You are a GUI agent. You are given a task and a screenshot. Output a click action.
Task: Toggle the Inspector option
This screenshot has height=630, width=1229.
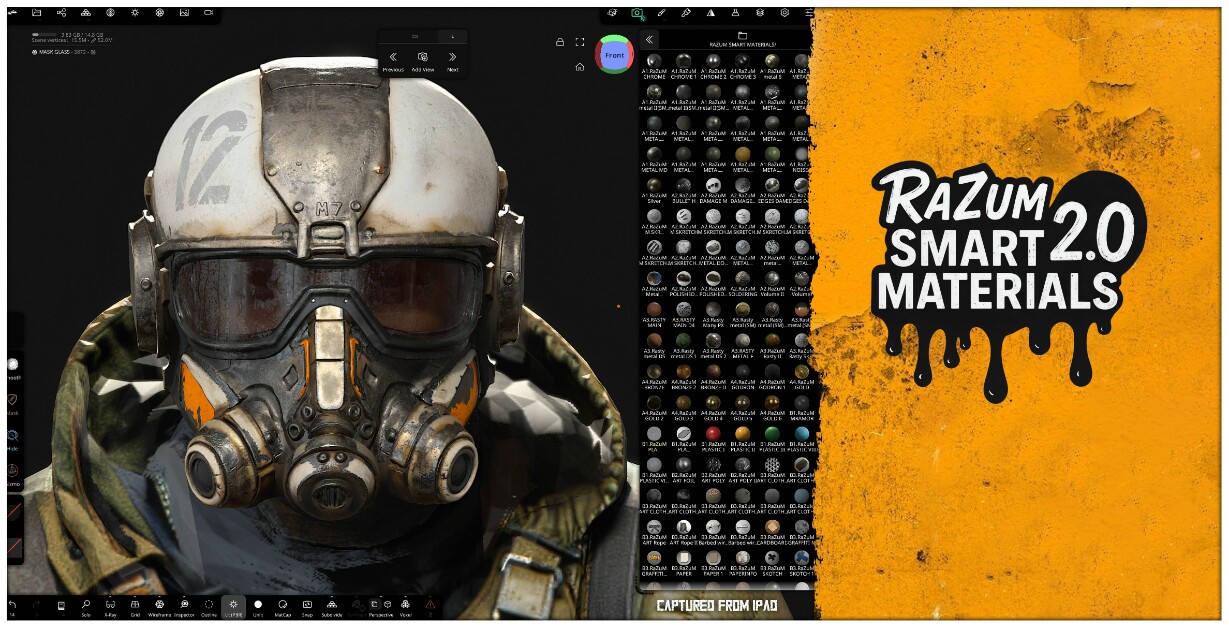click(x=184, y=607)
